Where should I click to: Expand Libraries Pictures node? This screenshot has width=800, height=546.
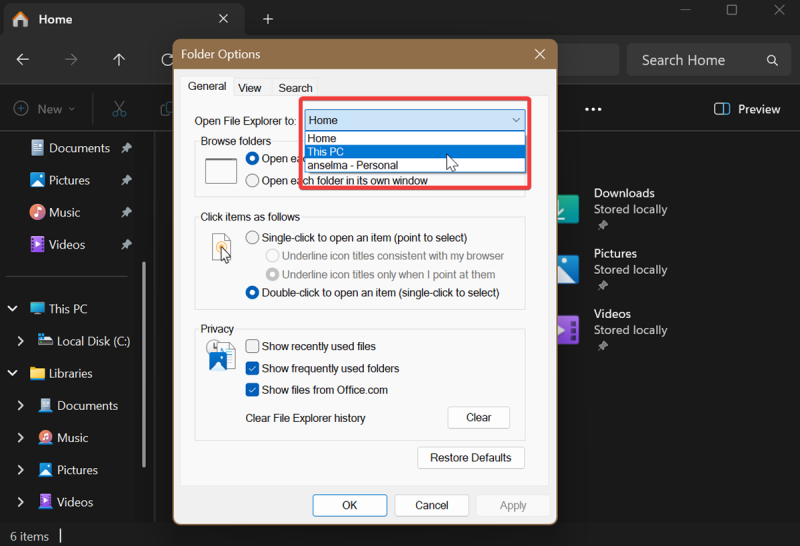(x=20, y=470)
